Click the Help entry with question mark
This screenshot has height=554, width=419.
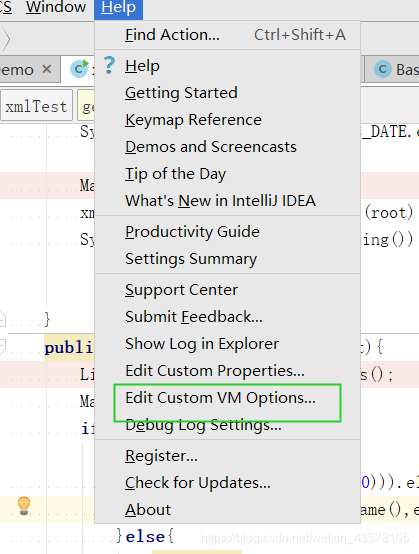coord(228,66)
